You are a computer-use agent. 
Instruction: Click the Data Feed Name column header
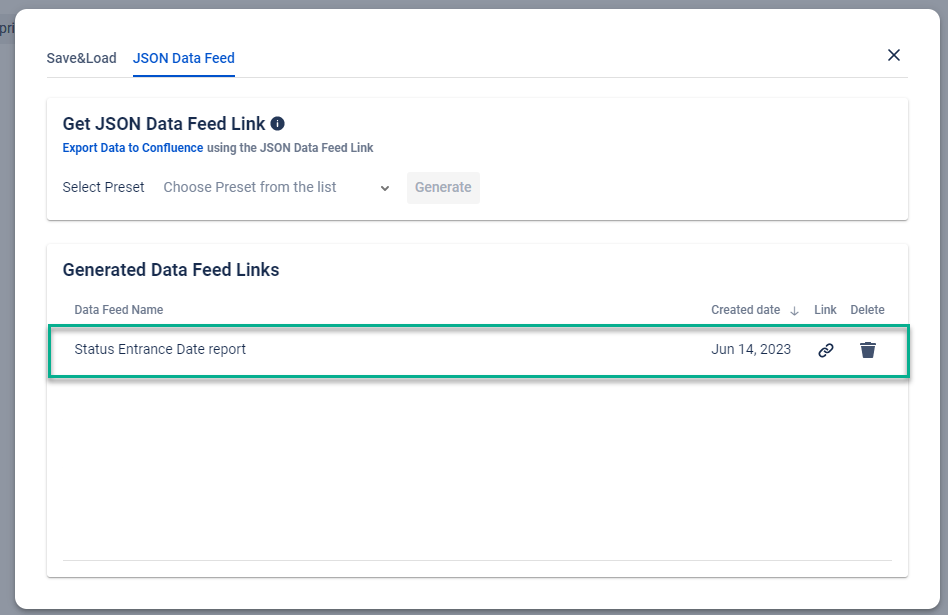coord(119,310)
